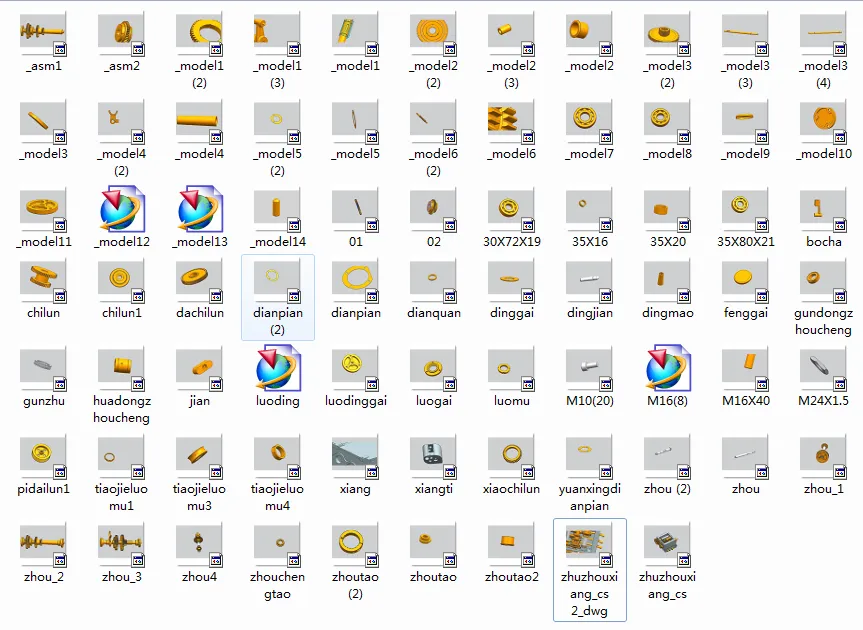Select the jian key part icon
The width and height of the screenshot is (863, 630).
click(x=199, y=370)
